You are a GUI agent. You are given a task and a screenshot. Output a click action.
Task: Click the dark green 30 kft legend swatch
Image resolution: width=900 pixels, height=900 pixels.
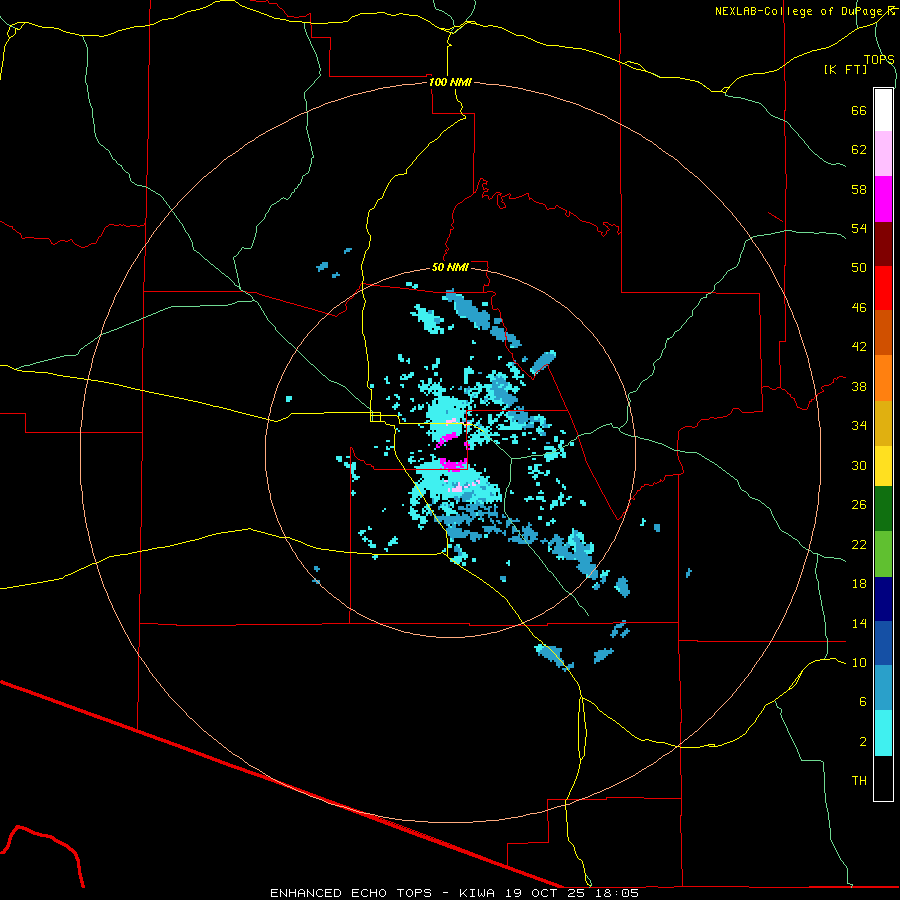[x=883, y=508]
